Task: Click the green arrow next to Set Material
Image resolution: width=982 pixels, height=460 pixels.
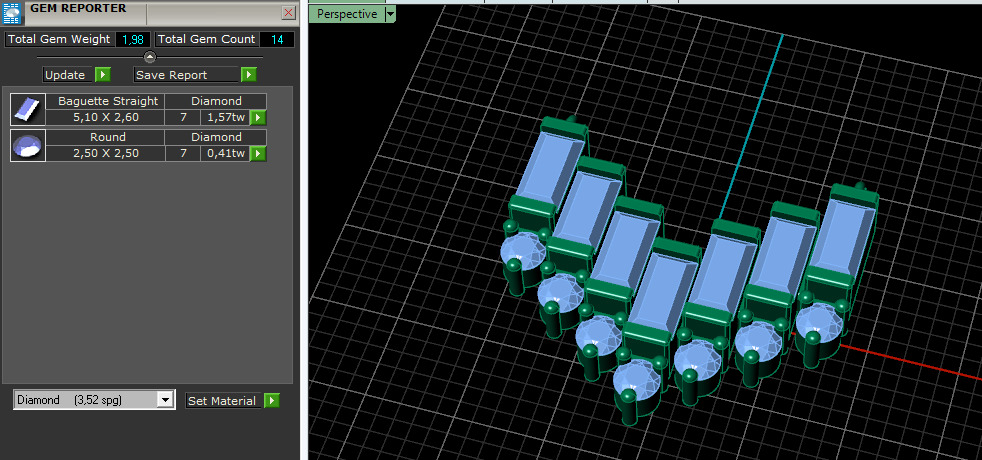Action: (x=271, y=401)
